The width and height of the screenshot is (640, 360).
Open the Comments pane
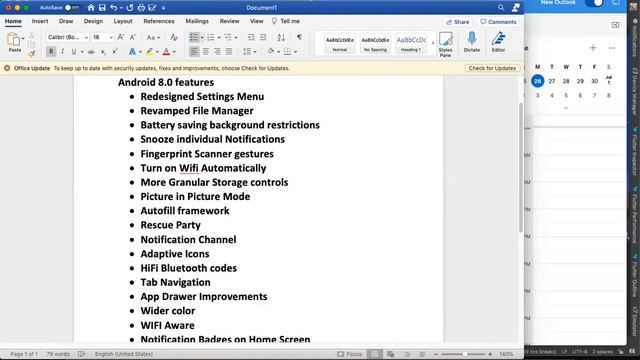[x=498, y=22]
